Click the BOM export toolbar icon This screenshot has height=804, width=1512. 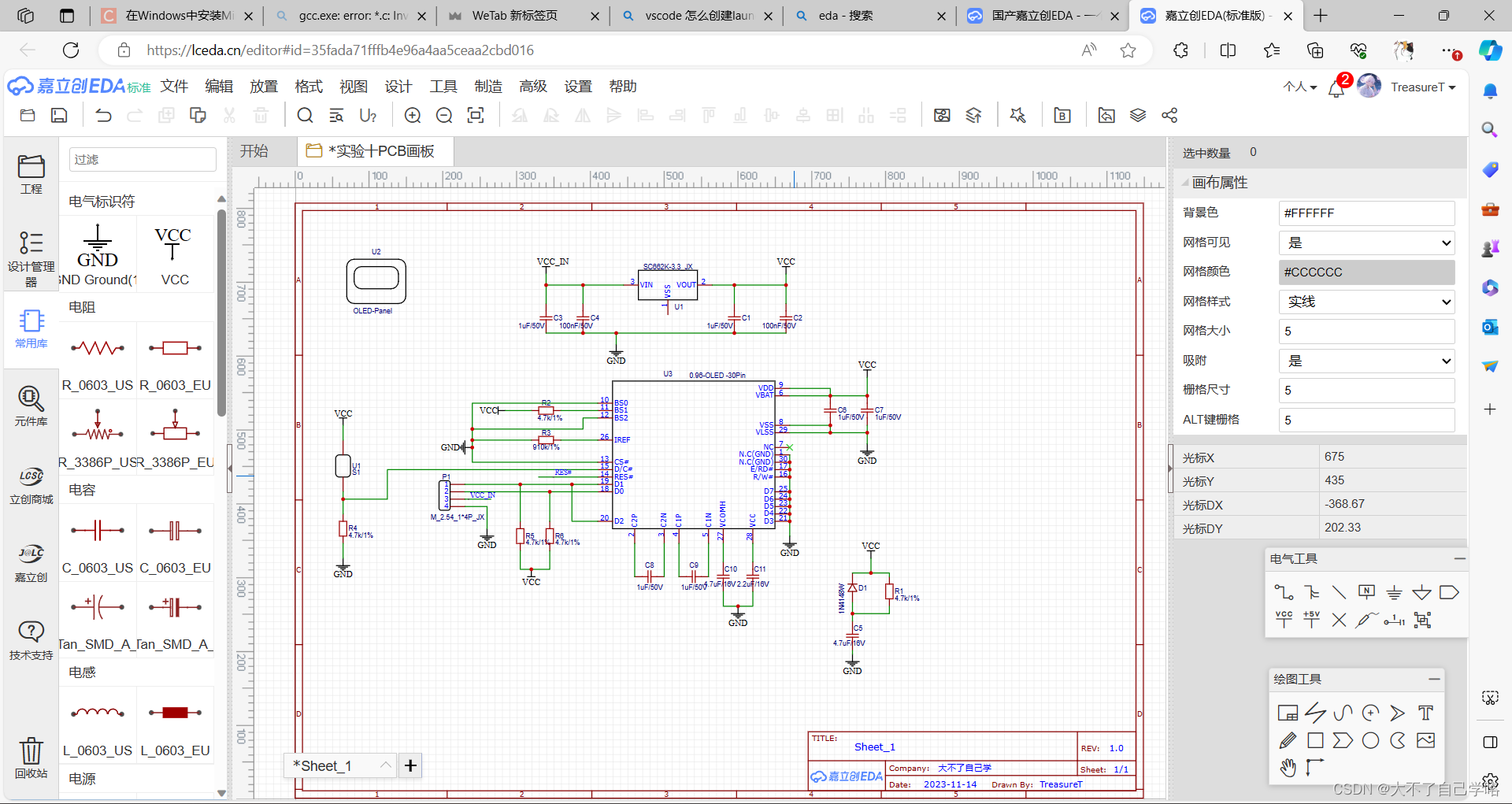click(x=1062, y=115)
